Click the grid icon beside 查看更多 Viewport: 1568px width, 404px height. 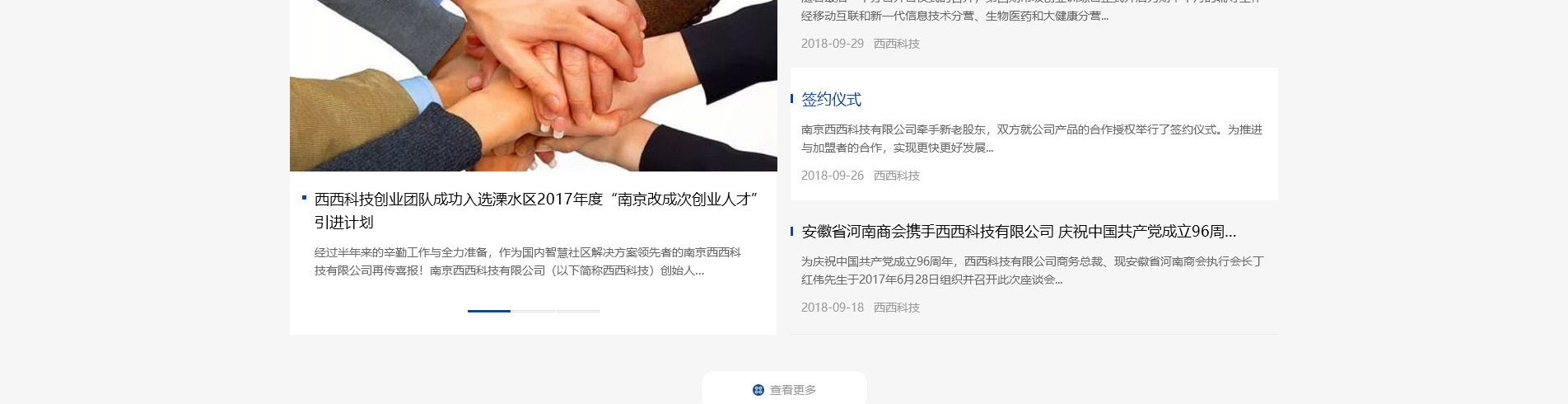point(758,390)
